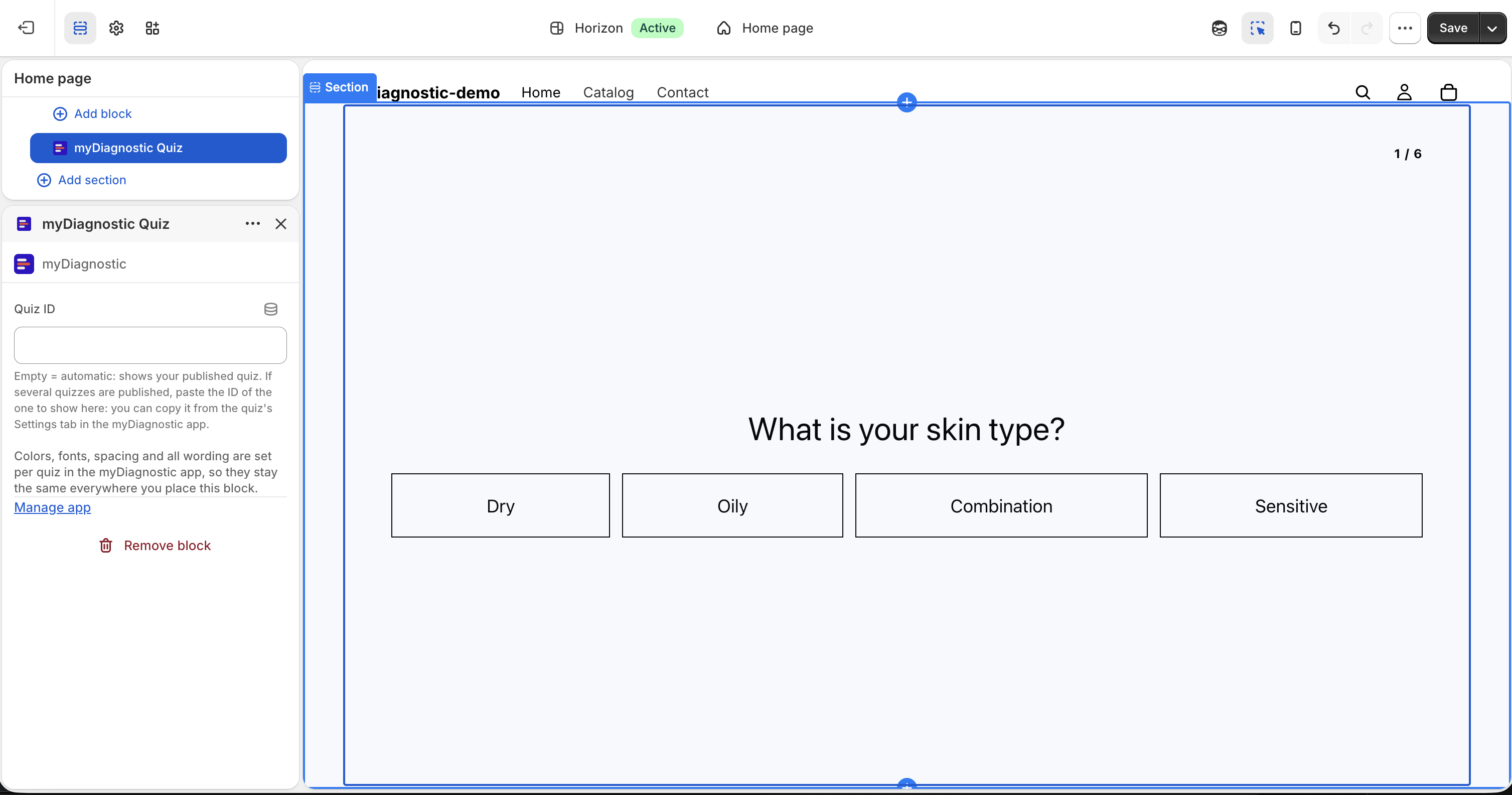Screen dimensions: 1512x795
Task: Click the Active status badge
Action: [657, 28]
